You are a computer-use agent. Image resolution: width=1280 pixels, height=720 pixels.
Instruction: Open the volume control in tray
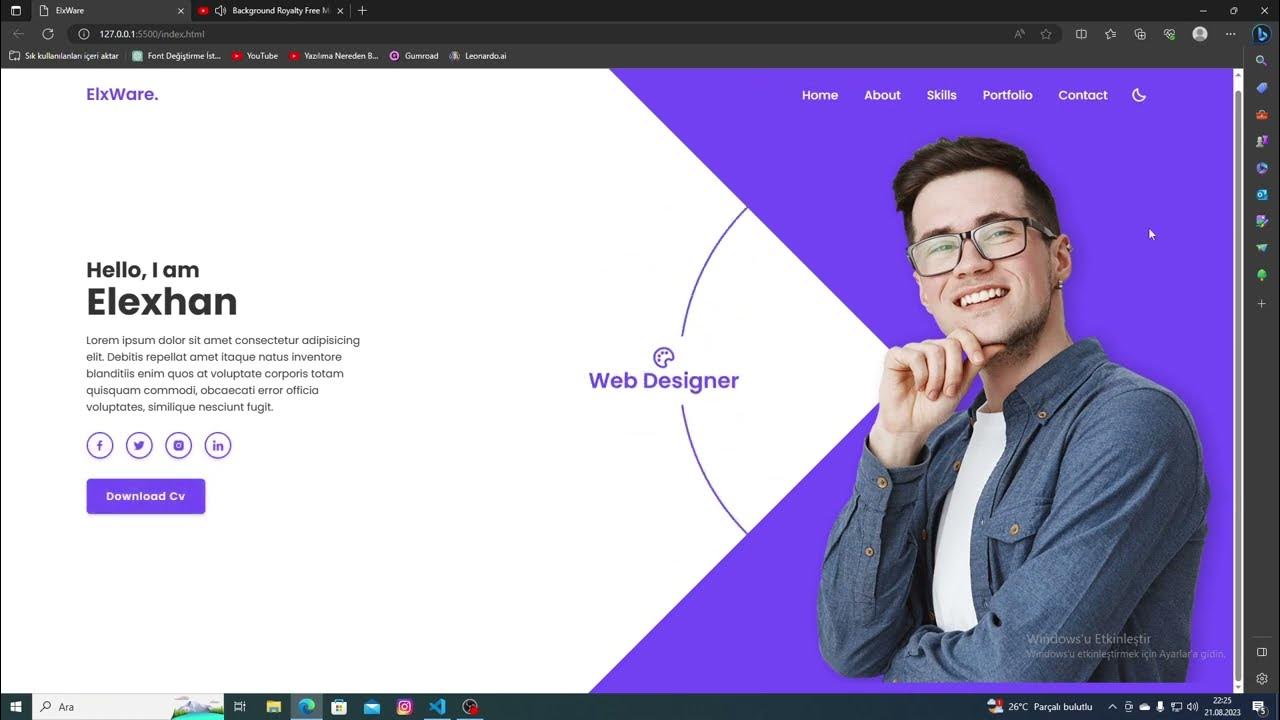tap(1192, 707)
